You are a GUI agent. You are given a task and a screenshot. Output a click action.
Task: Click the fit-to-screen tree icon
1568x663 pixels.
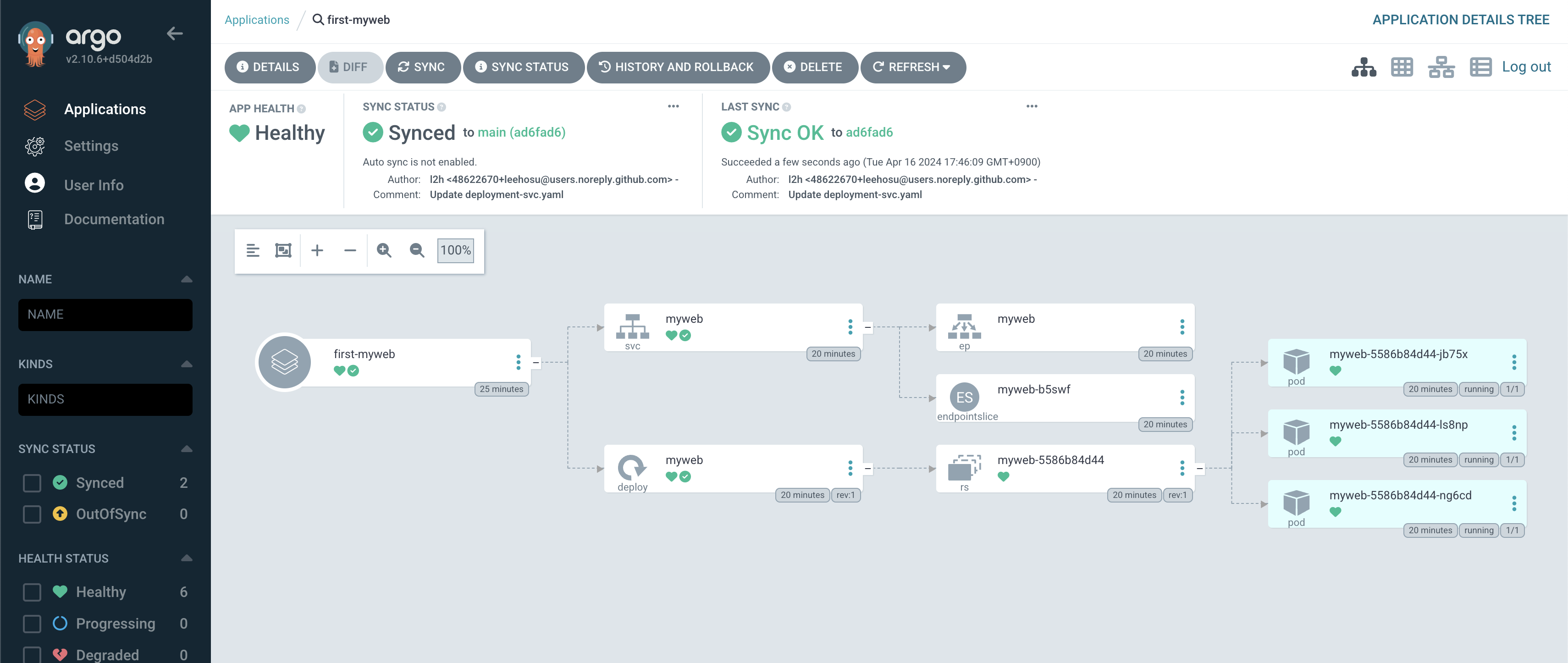pos(283,250)
